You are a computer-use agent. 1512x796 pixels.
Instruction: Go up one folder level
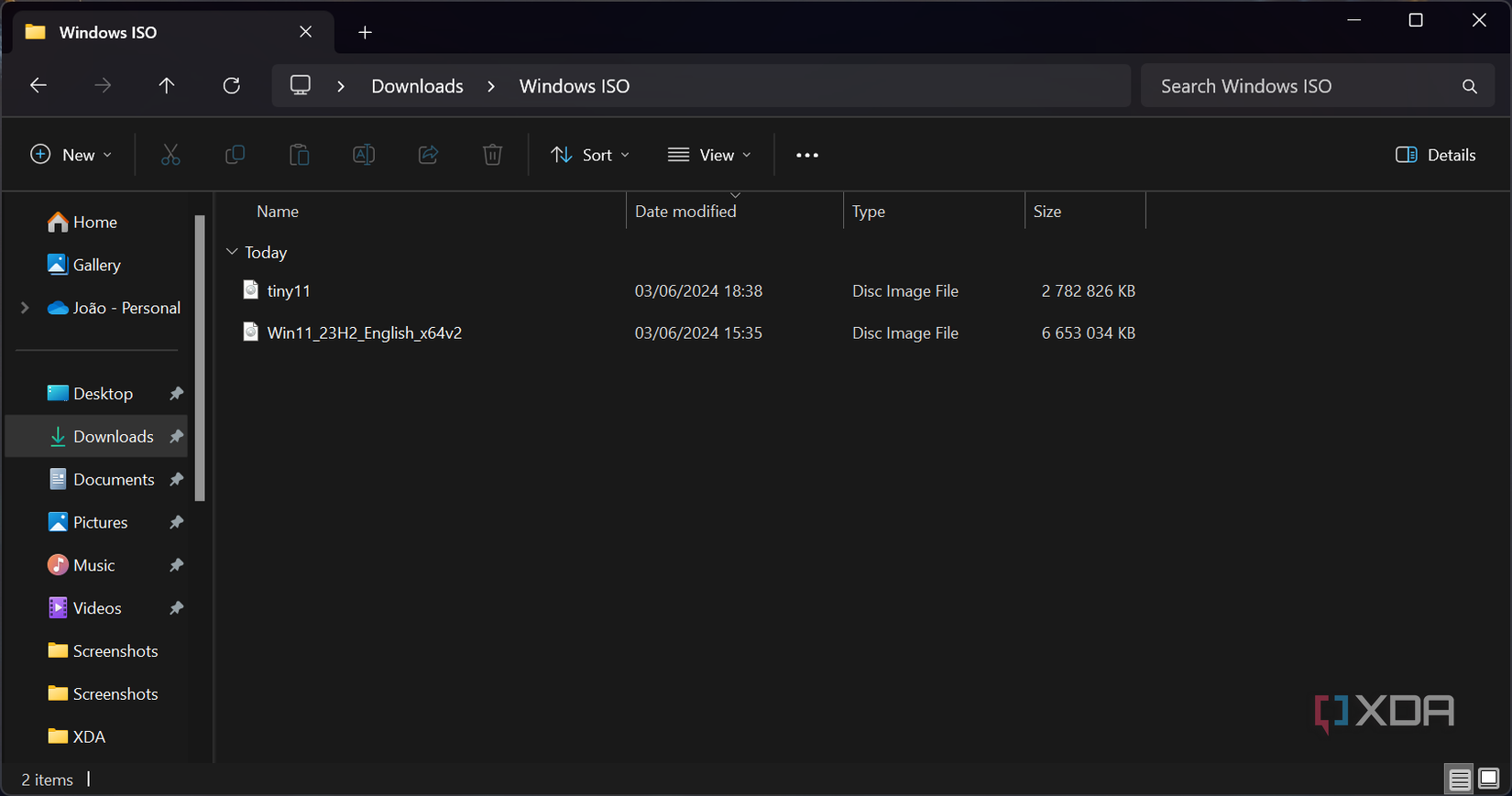167,86
